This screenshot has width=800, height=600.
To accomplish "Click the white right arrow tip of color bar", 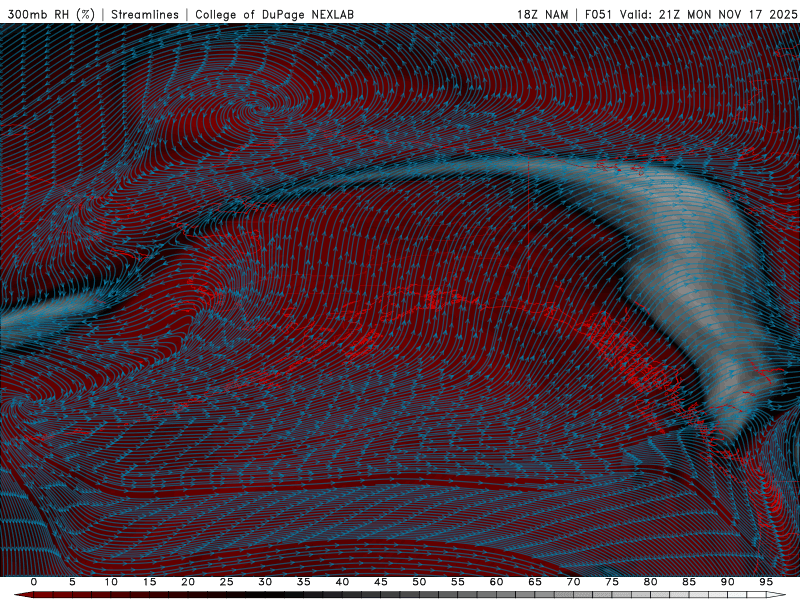I will [777, 595].
